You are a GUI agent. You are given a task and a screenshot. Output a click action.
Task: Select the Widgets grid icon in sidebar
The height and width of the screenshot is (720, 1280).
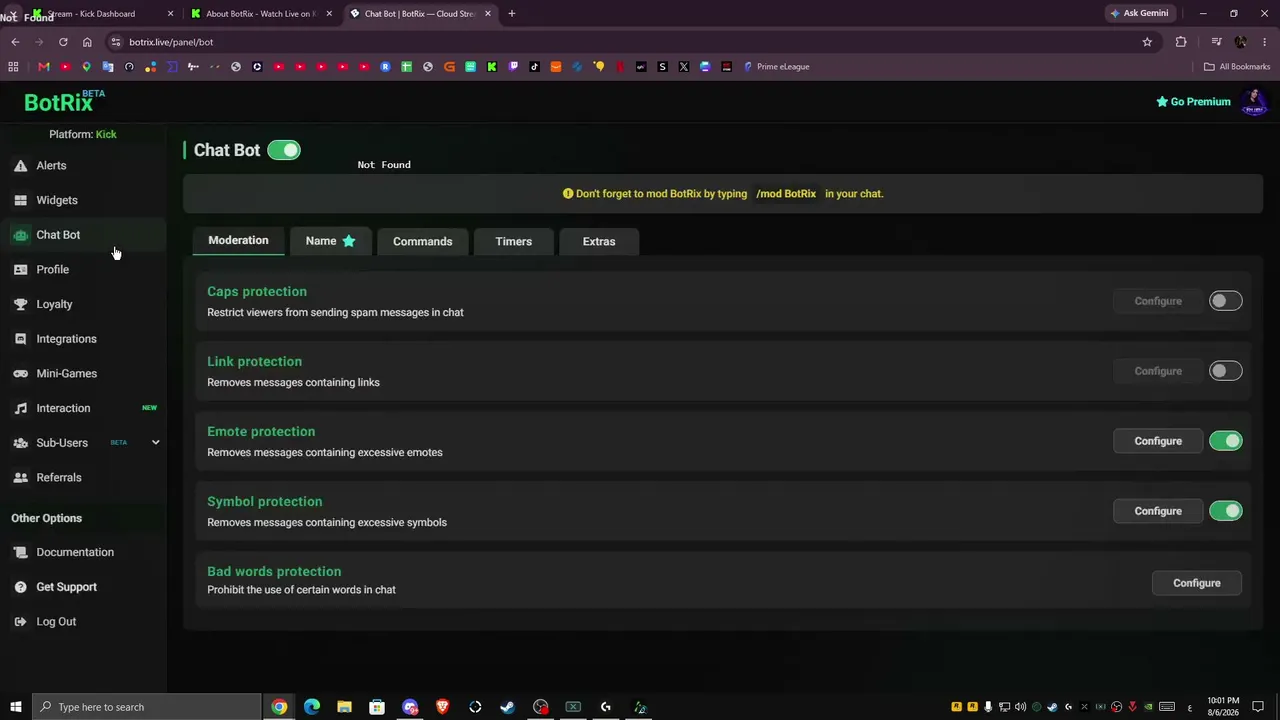(x=20, y=200)
